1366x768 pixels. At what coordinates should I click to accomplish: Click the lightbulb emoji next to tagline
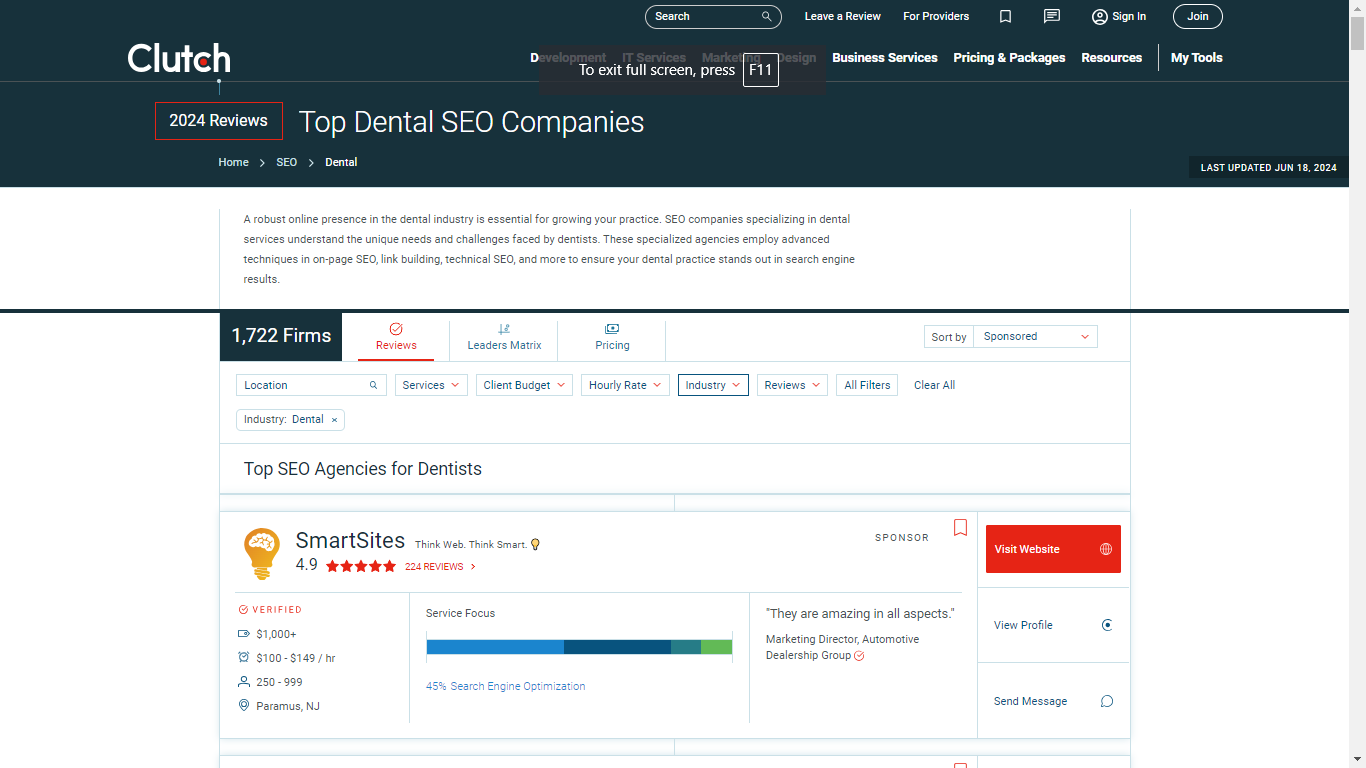pos(535,545)
